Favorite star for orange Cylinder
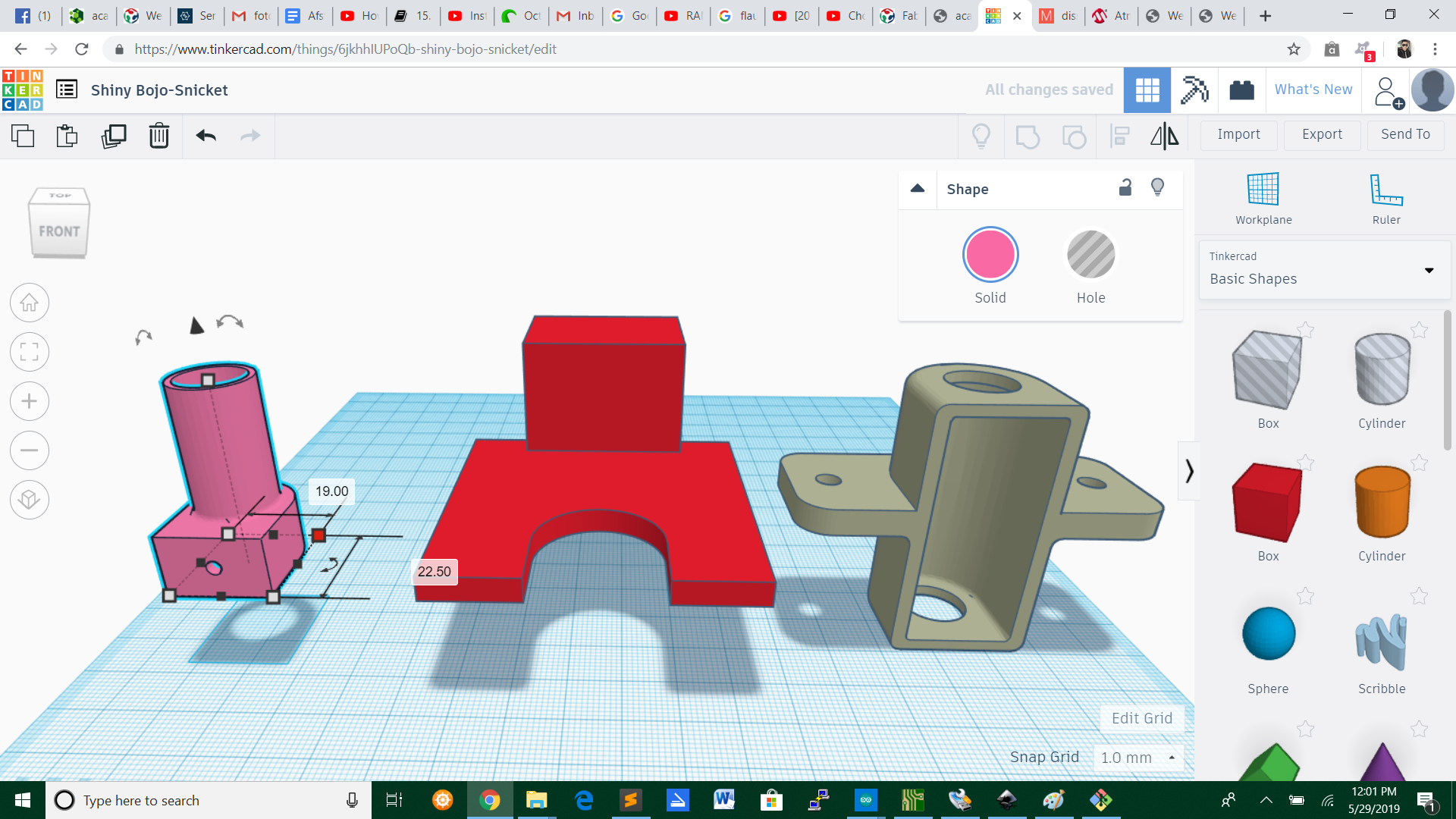 coord(1419,463)
